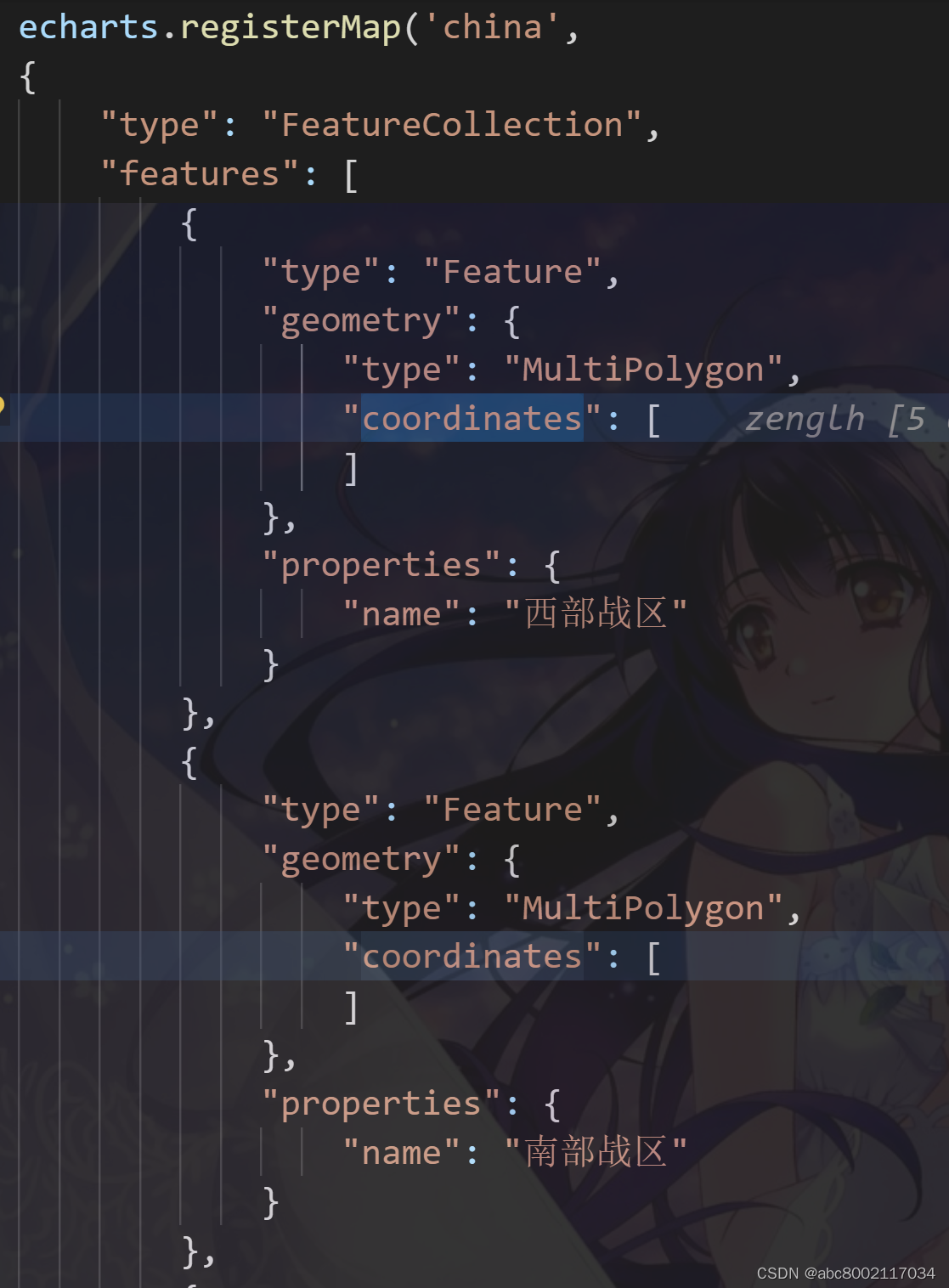Click the "name" key next to 南部战区

[402, 1154]
